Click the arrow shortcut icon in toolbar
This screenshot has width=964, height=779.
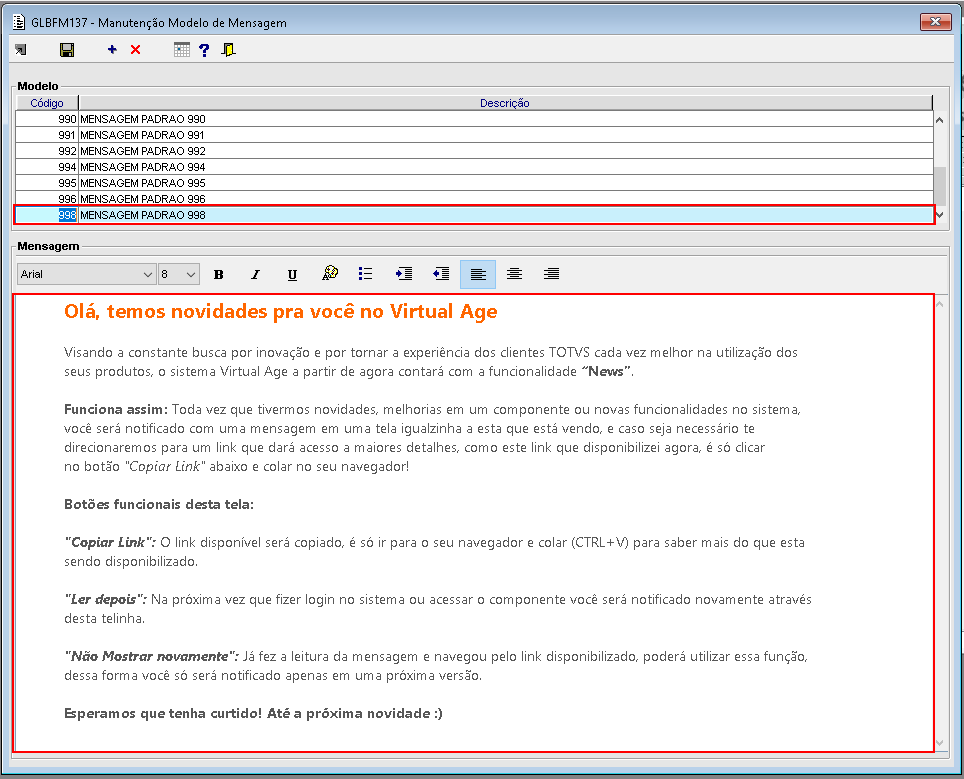[x=21, y=50]
